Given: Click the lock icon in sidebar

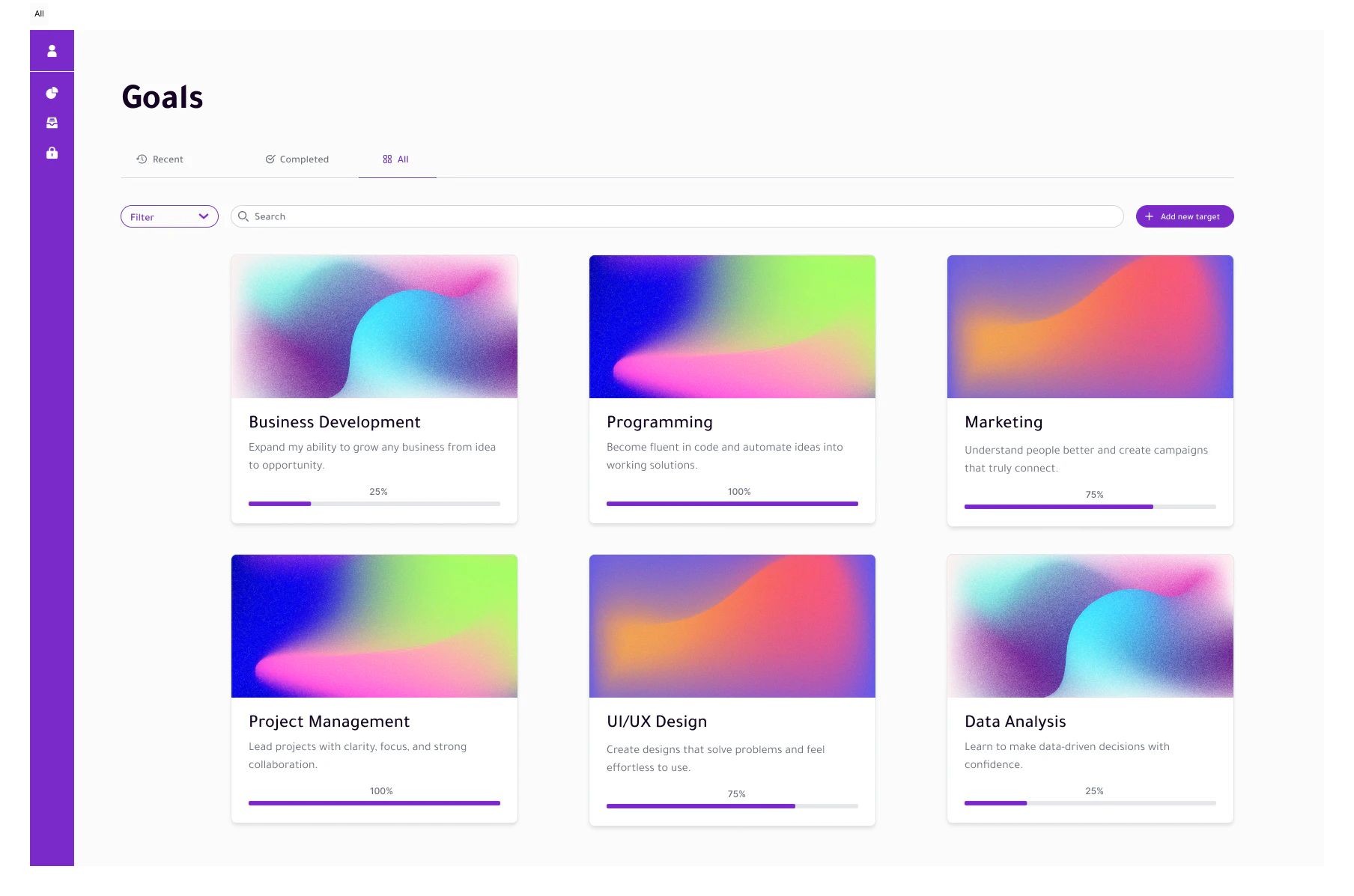Looking at the screenshot, I should click(52, 153).
